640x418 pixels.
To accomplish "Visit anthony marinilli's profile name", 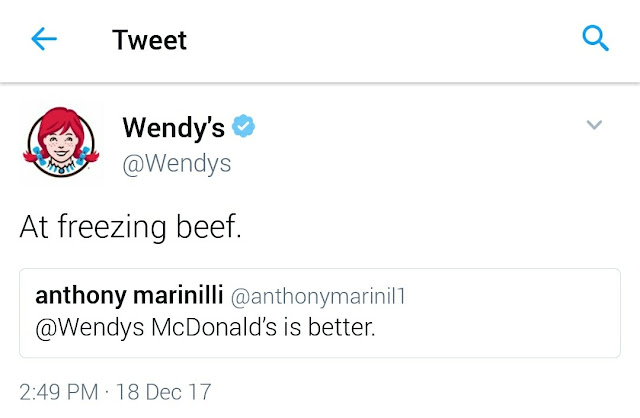I will point(129,295).
